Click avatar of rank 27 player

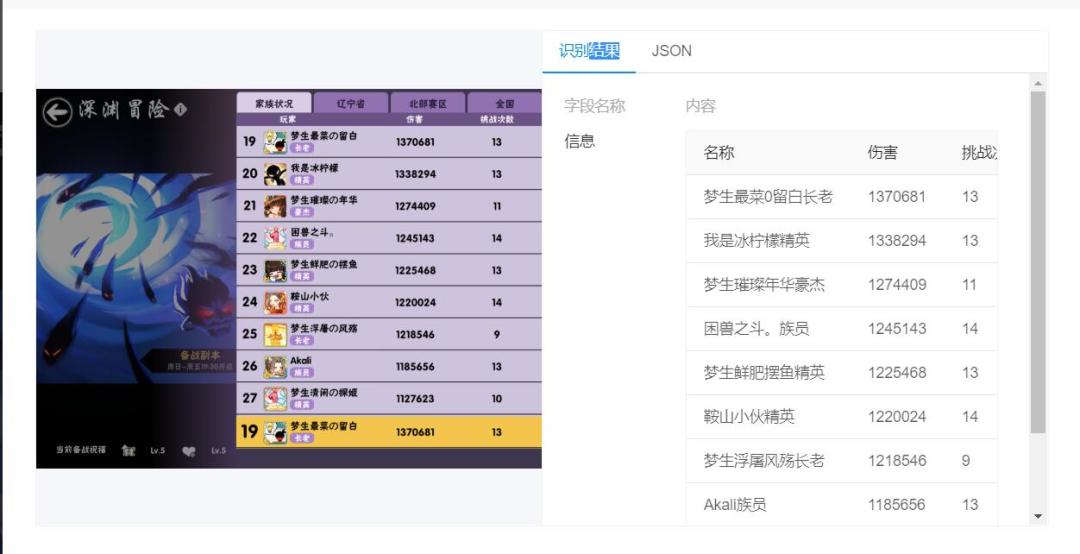(275, 398)
